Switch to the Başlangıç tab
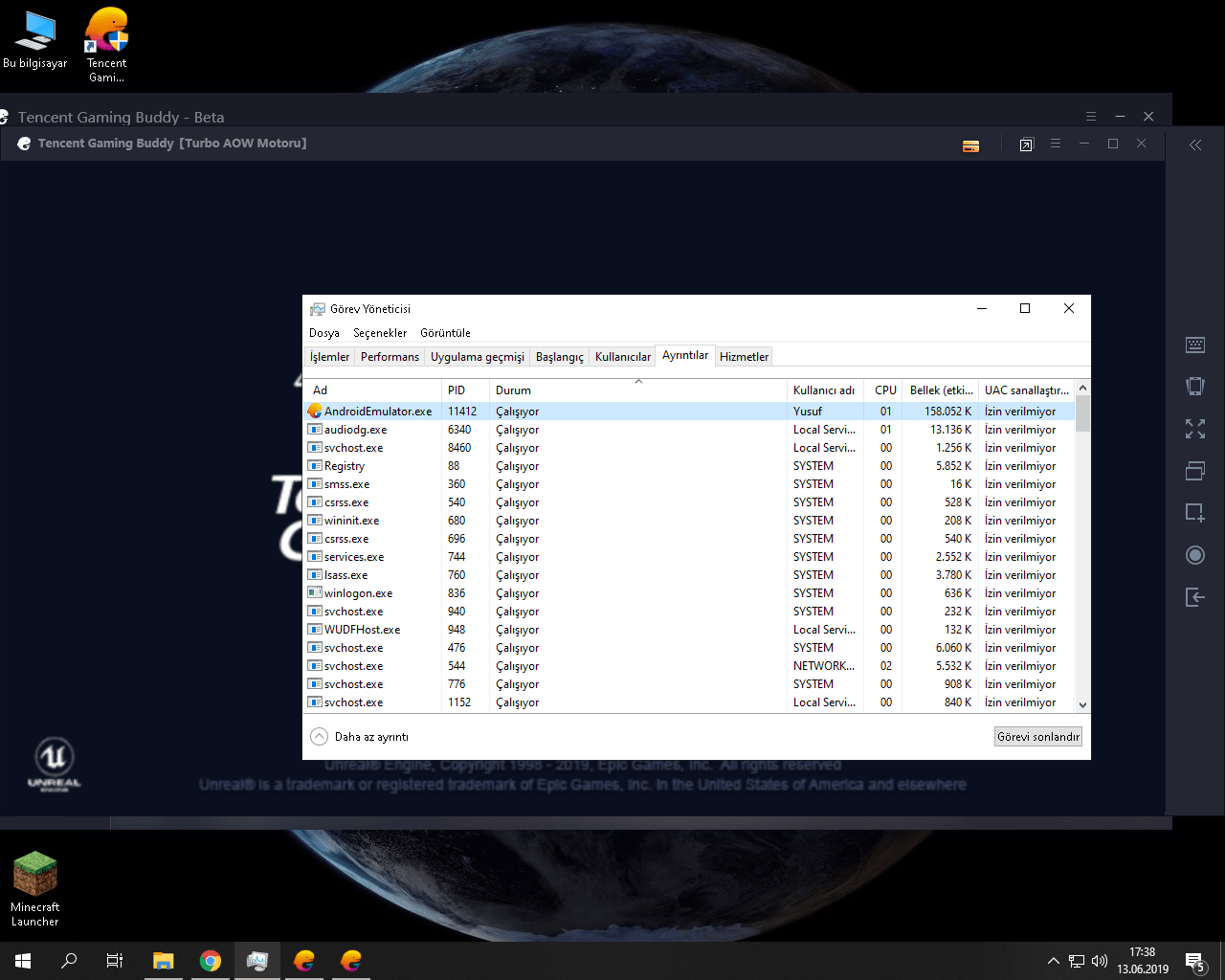1225x980 pixels. (x=560, y=357)
